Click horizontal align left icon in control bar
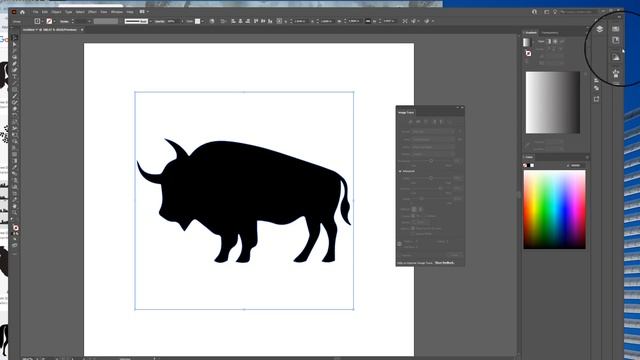This screenshot has height=360, width=640. [x=233, y=21]
